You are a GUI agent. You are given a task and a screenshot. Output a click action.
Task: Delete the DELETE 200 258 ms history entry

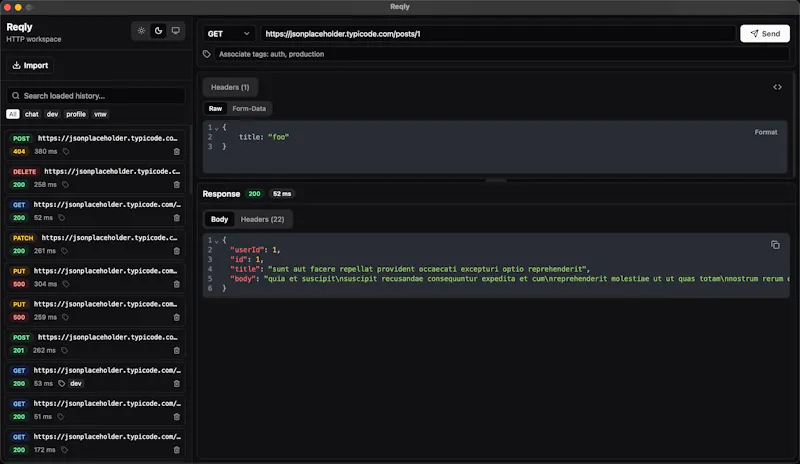click(x=177, y=185)
